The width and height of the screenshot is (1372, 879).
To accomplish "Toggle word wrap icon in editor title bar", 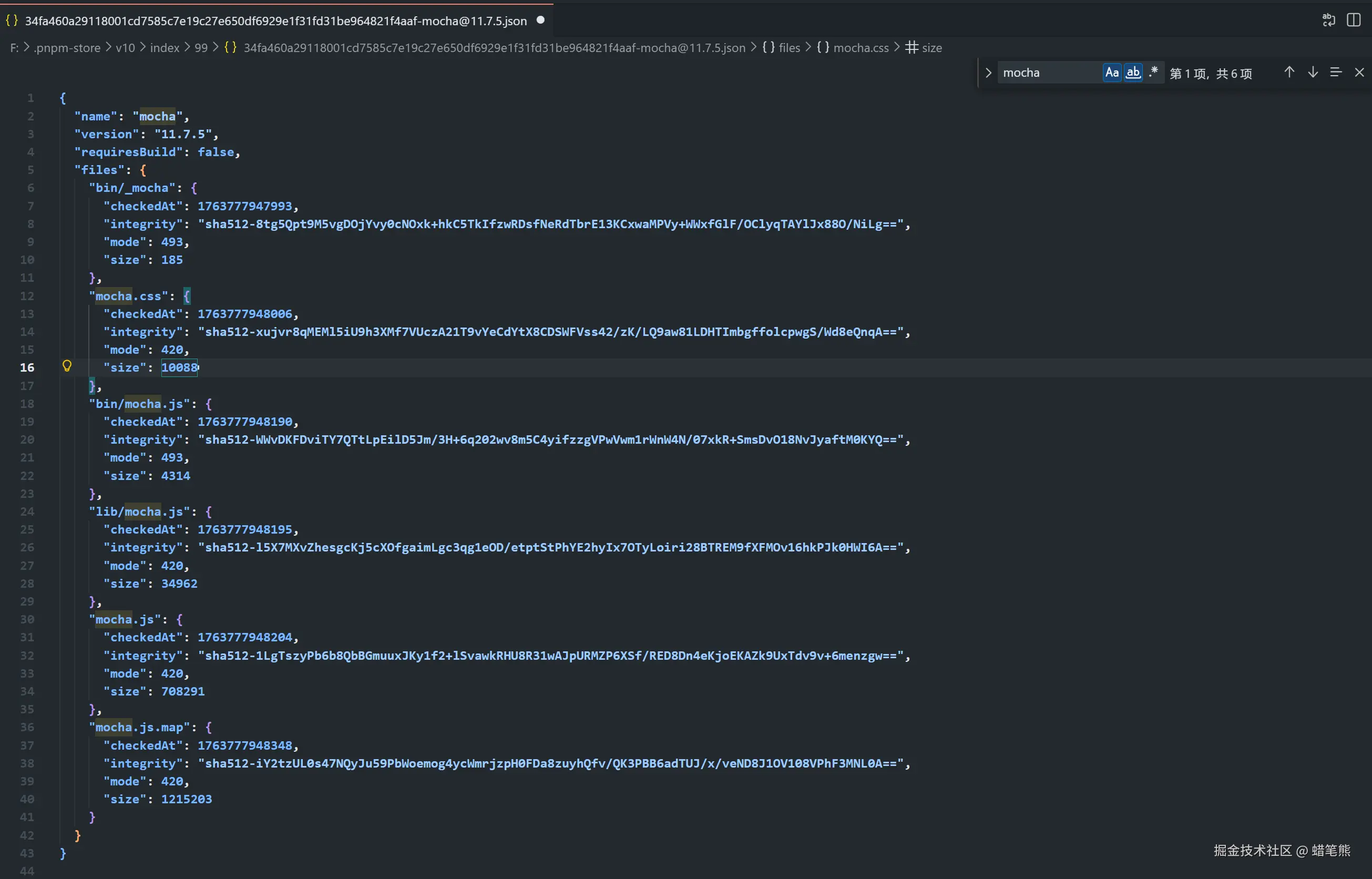I will coord(1328,20).
